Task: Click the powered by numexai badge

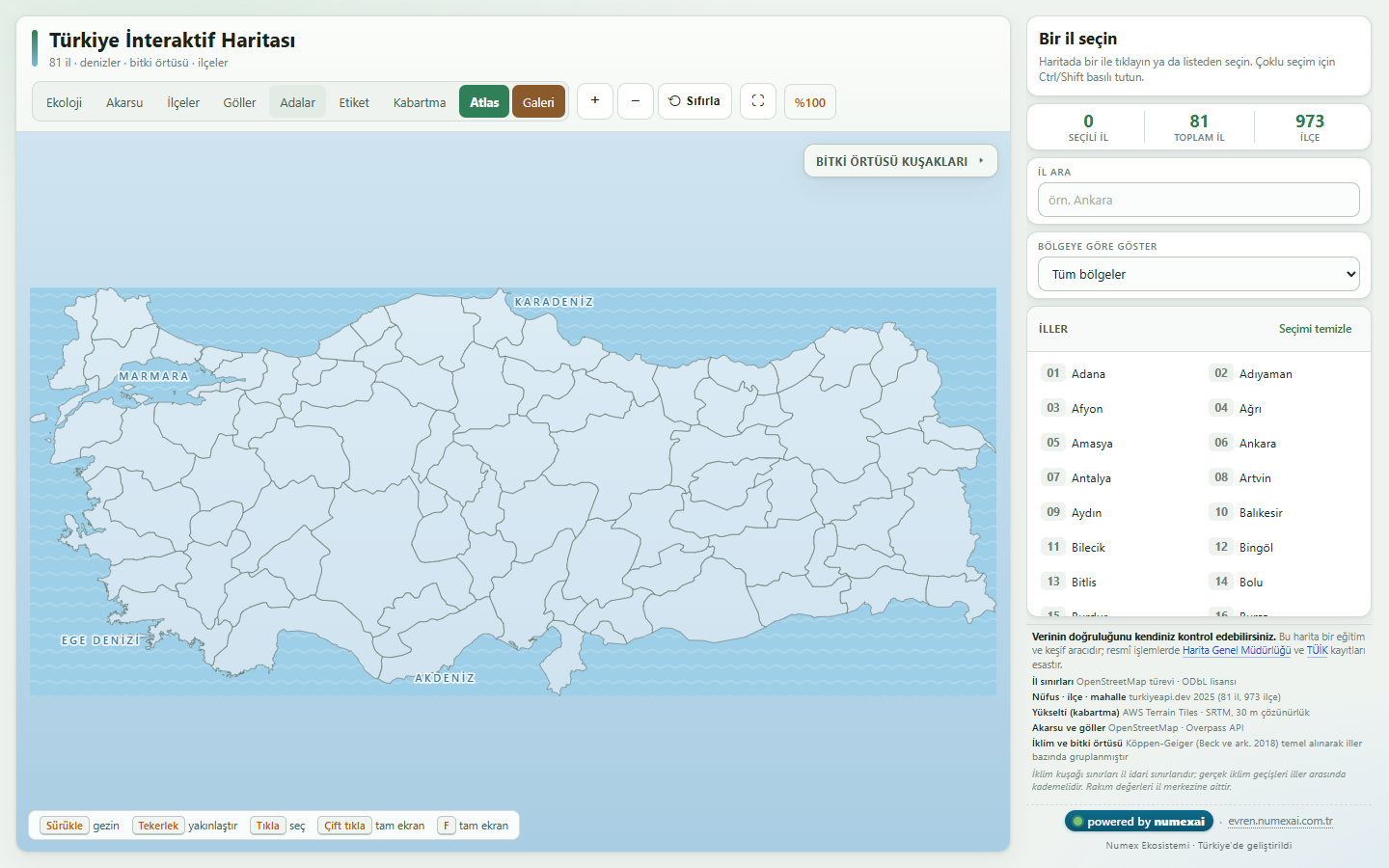Action: (x=1139, y=822)
